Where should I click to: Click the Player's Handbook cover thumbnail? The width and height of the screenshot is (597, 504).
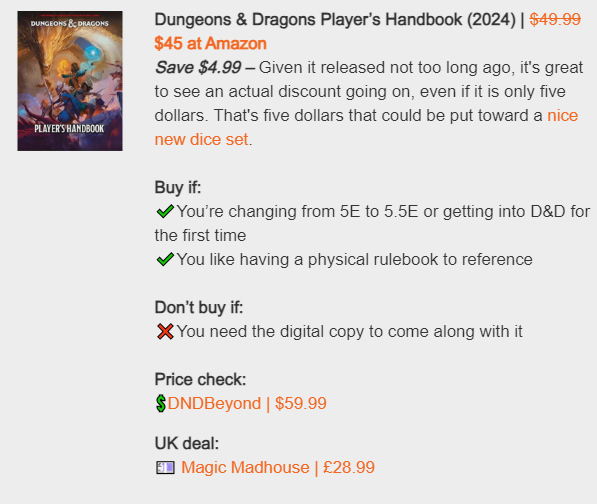click(x=70, y=81)
